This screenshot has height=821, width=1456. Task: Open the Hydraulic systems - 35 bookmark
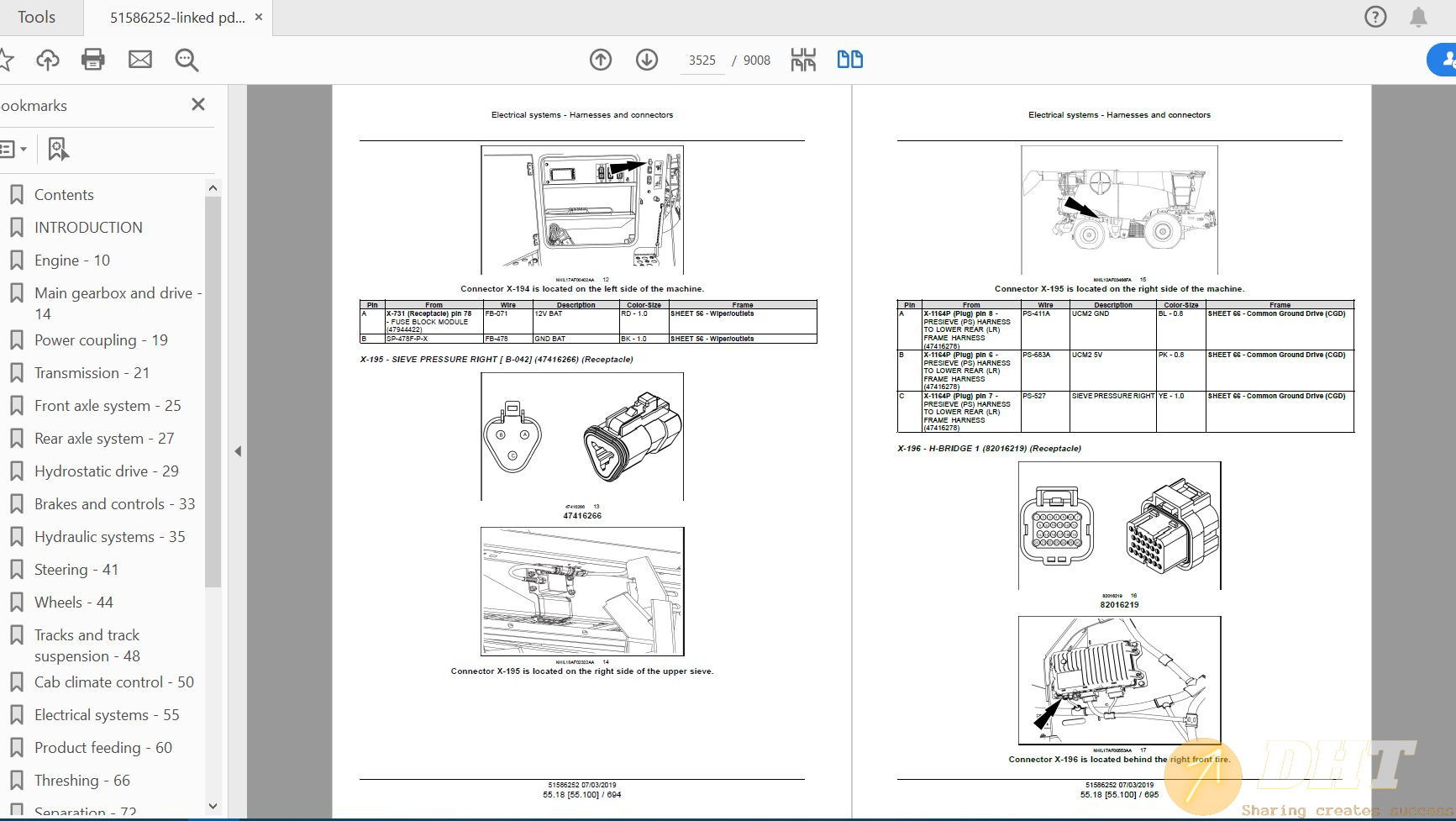pos(109,537)
